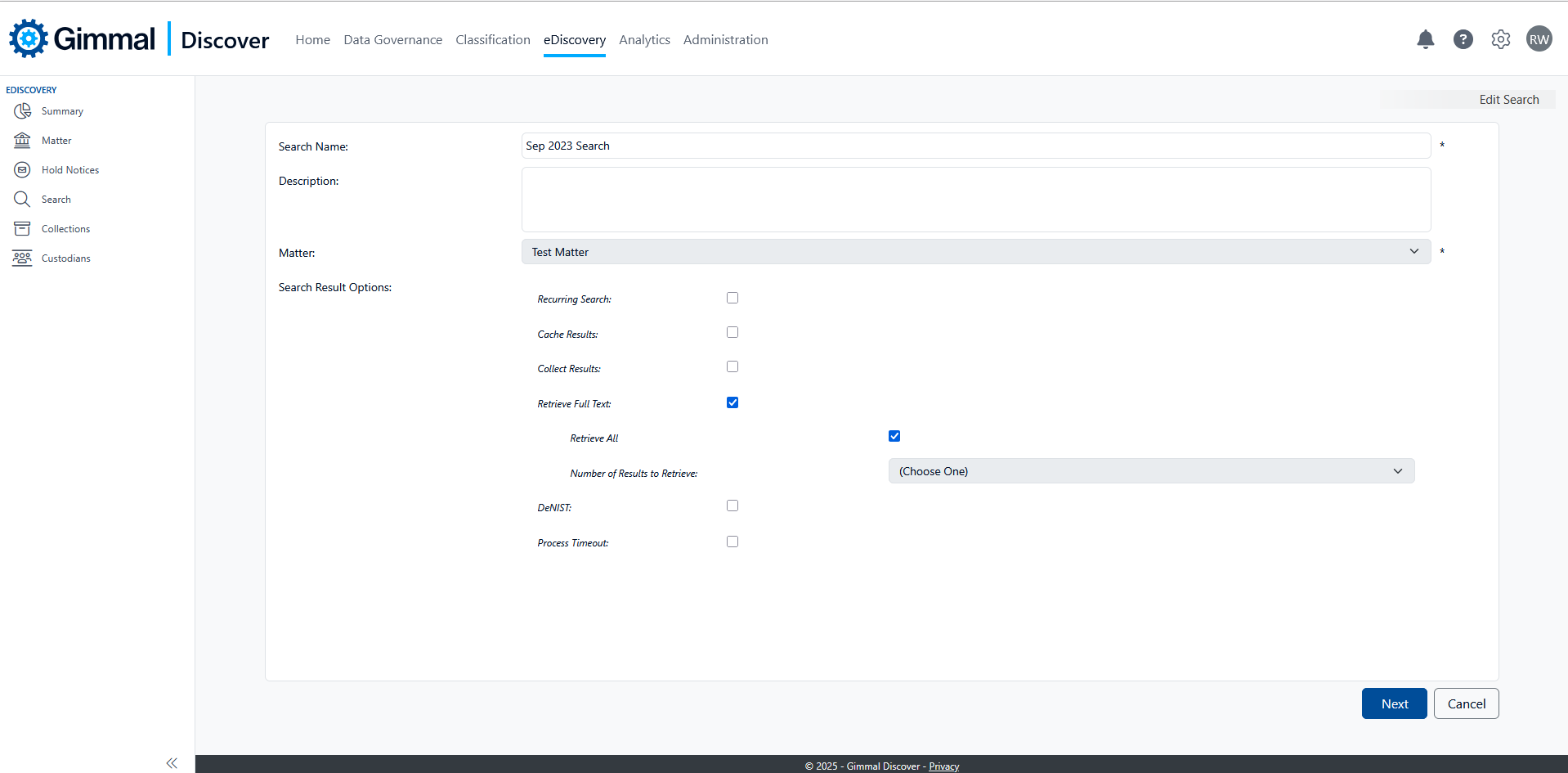The width and height of the screenshot is (1568, 773).
Task: Click the notifications bell icon
Action: 1425,39
